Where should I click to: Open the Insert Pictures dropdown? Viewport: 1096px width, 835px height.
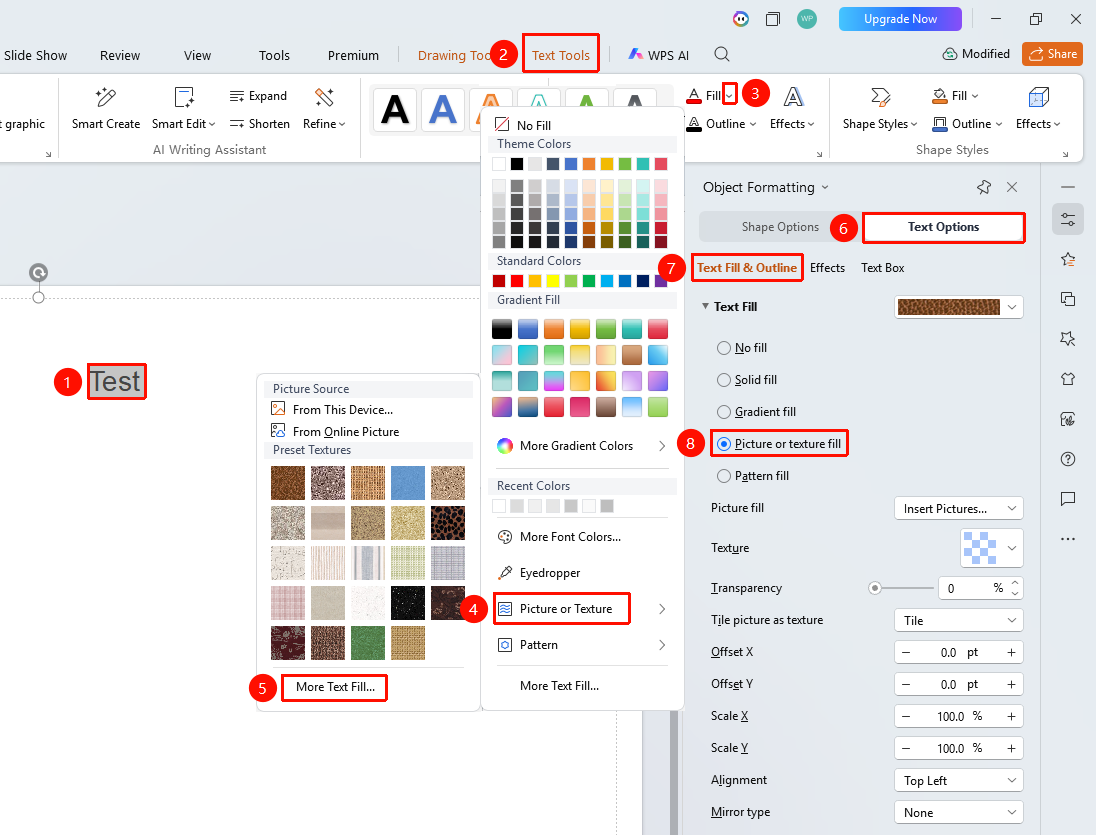pyautogui.click(x=958, y=509)
